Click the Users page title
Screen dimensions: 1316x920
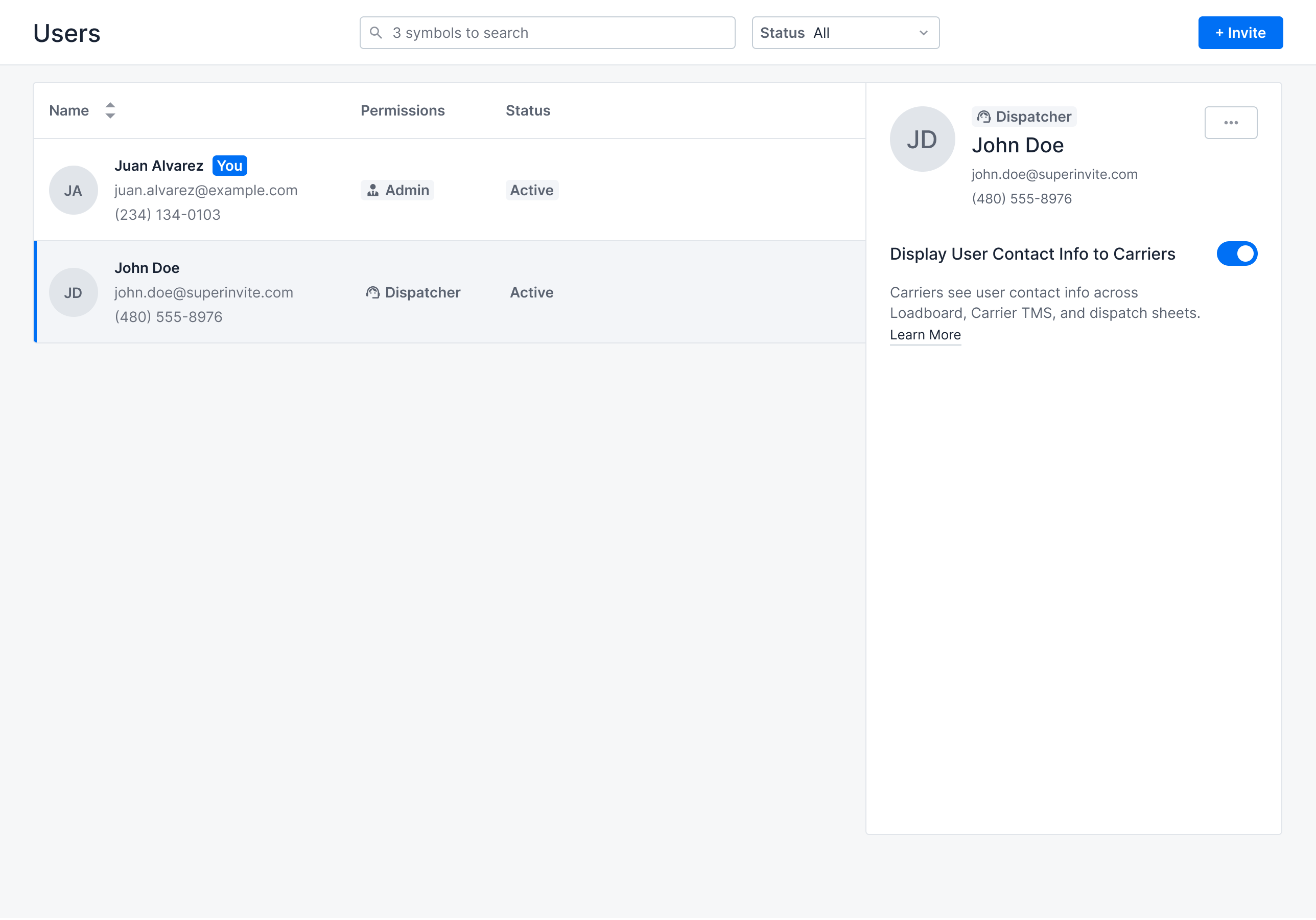66,33
